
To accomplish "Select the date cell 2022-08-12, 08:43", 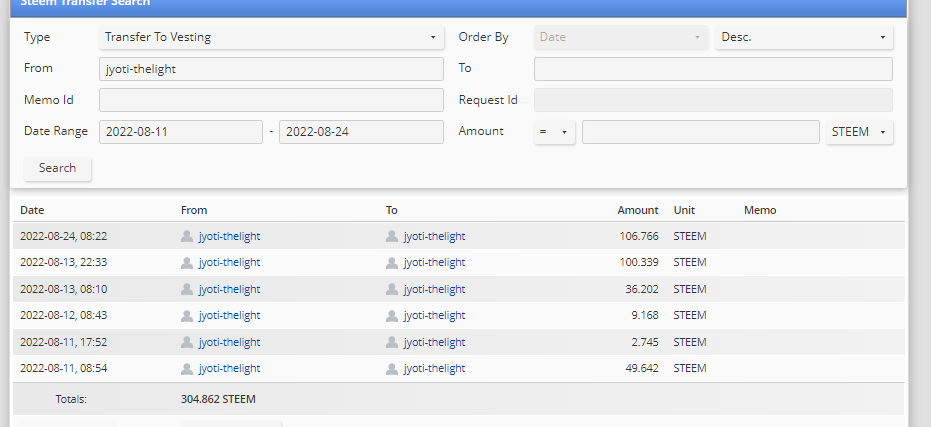I will coord(64,315).
